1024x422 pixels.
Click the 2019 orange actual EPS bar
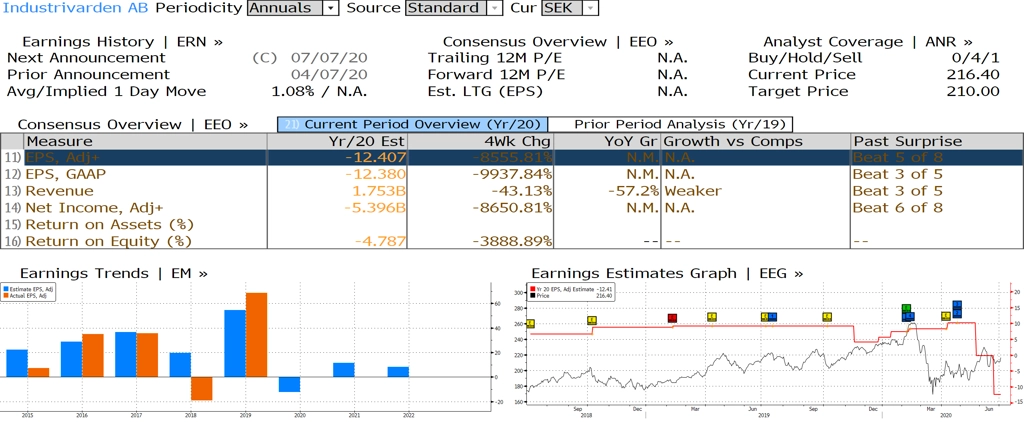tap(257, 335)
